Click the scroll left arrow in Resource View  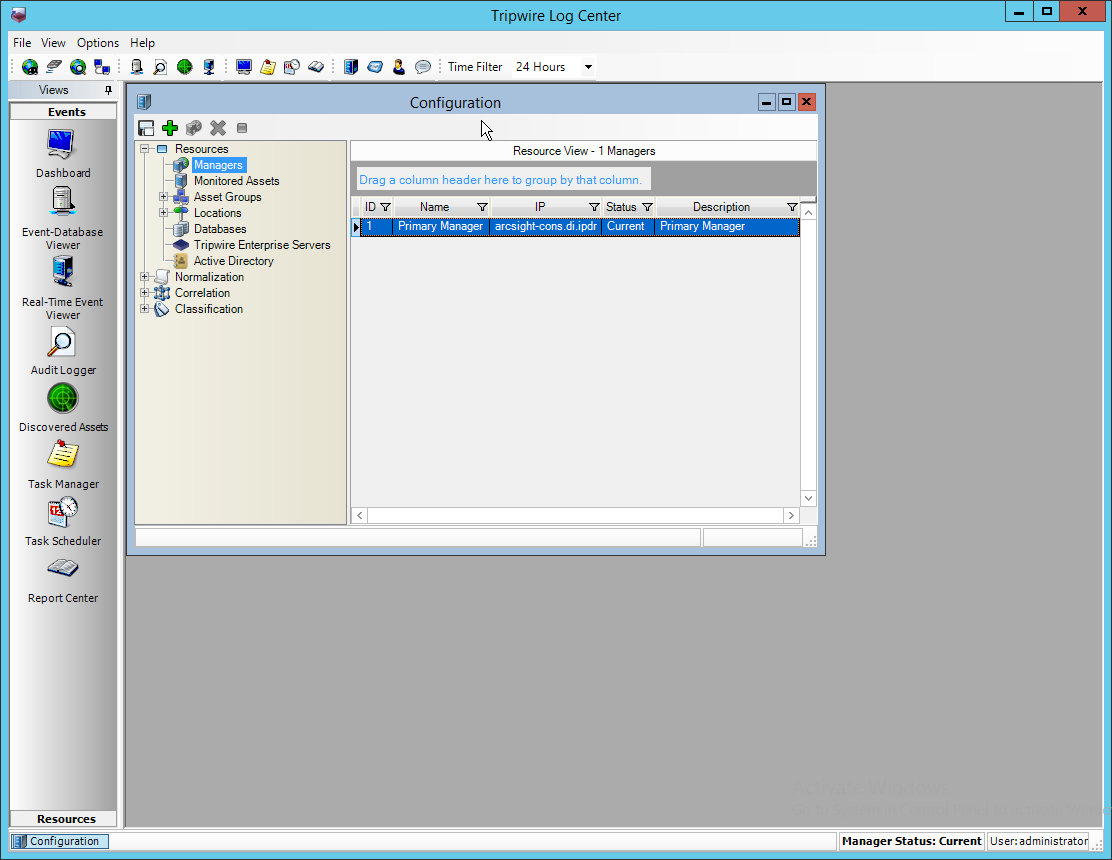click(x=360, y=515)
